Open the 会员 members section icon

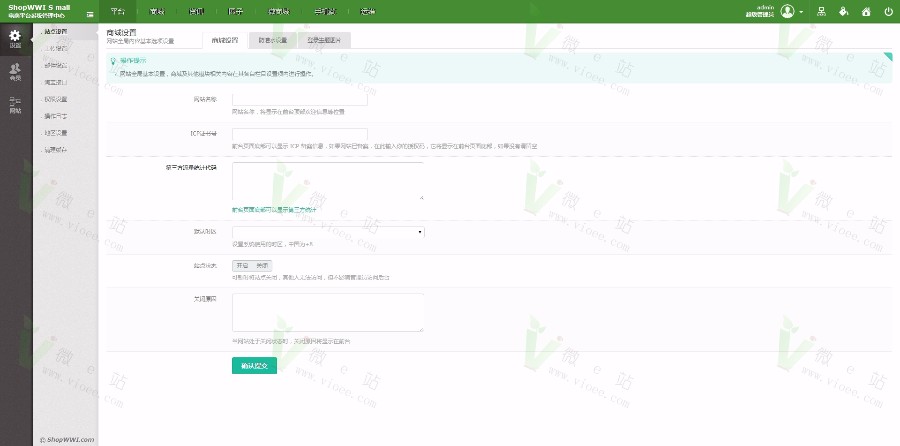tap(15, 72)
